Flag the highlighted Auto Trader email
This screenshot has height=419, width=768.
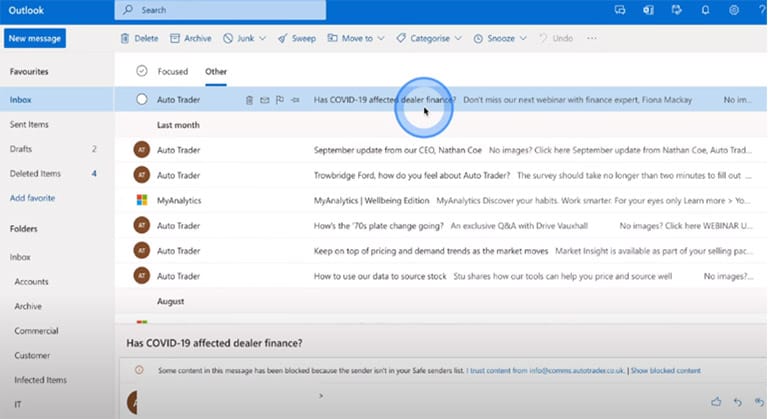tap(280, 100)
